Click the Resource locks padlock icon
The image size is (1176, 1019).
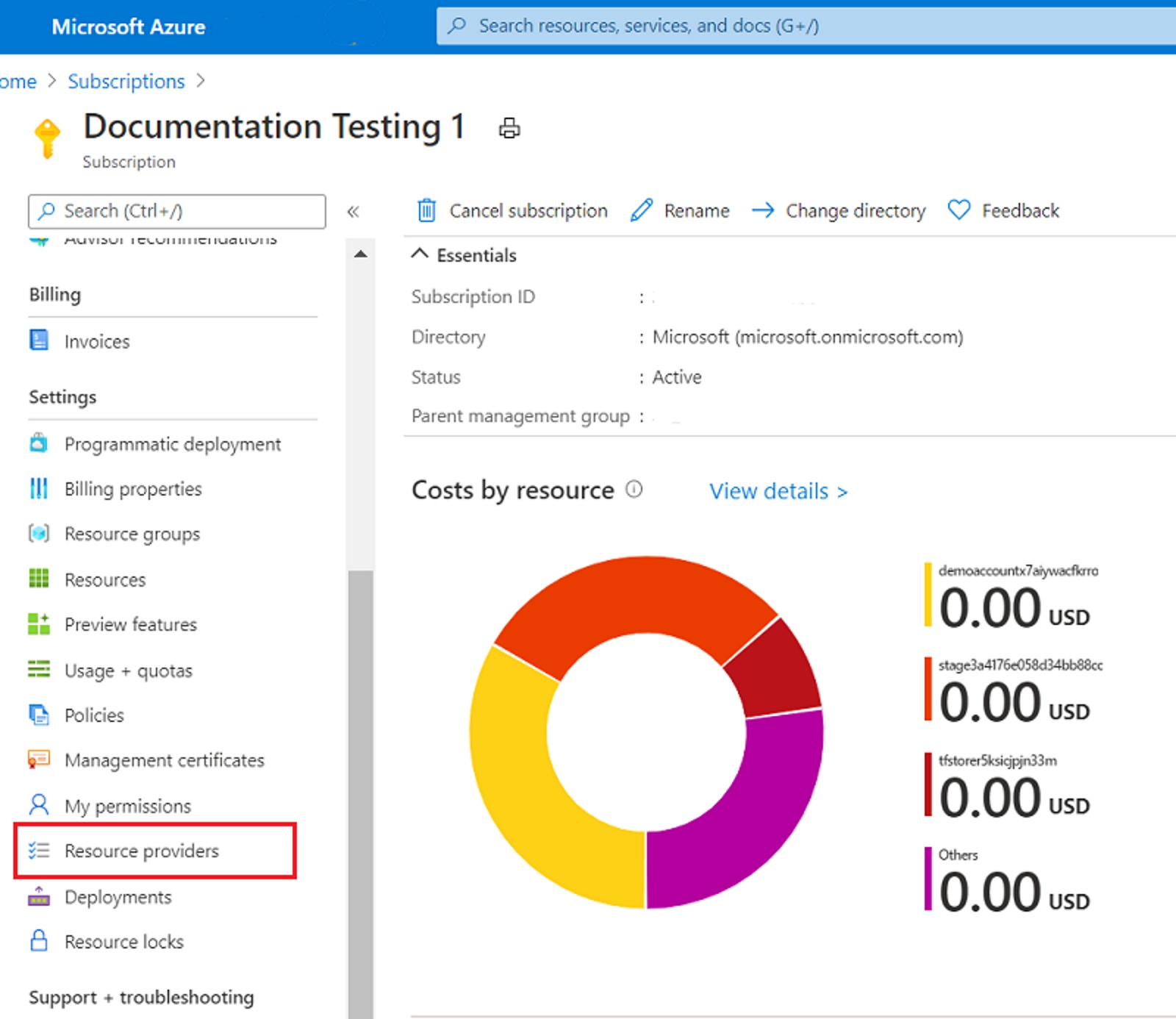39,940
